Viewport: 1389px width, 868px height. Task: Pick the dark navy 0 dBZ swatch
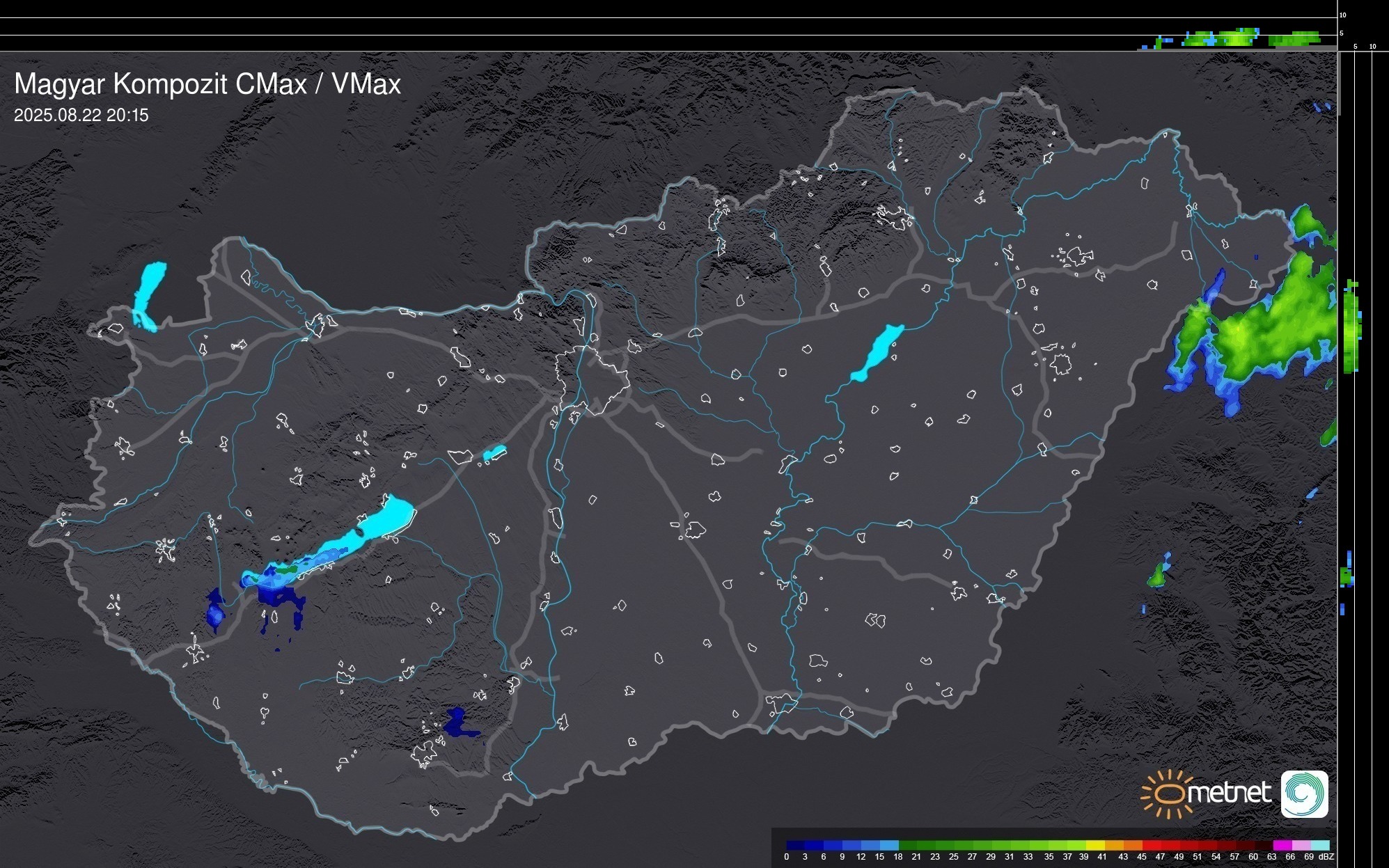tap(795, 846)
